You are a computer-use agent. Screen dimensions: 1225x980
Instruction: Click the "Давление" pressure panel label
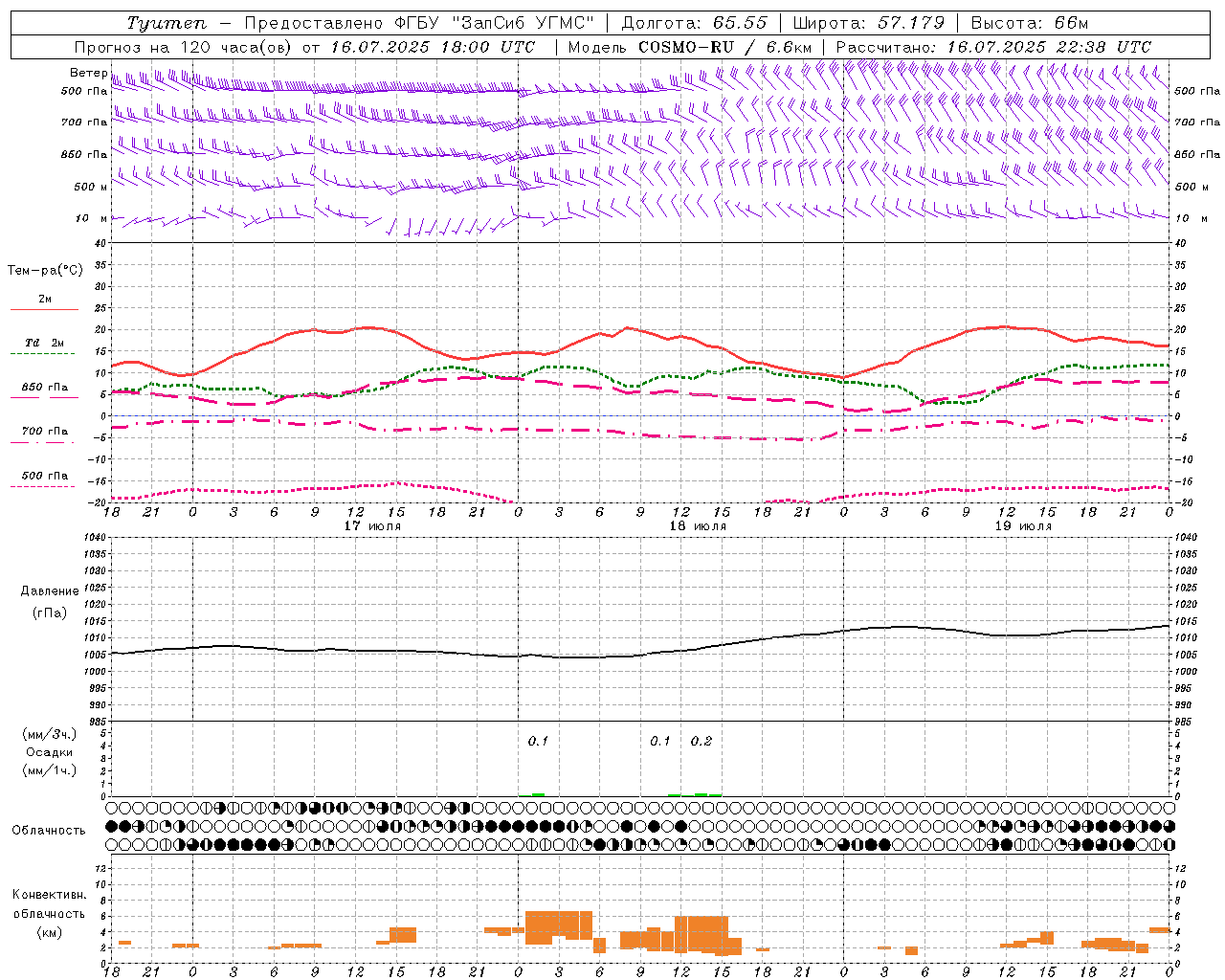tap(50, 591)
